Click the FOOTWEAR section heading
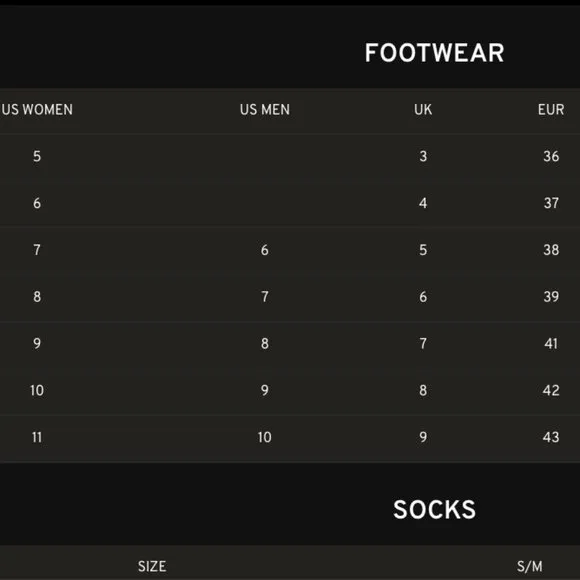 tap(434, 53)
